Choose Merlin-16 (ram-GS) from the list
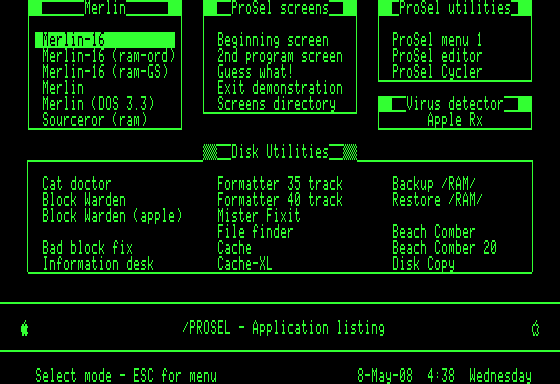The image size is (560, 384). [x=105, y=72]
